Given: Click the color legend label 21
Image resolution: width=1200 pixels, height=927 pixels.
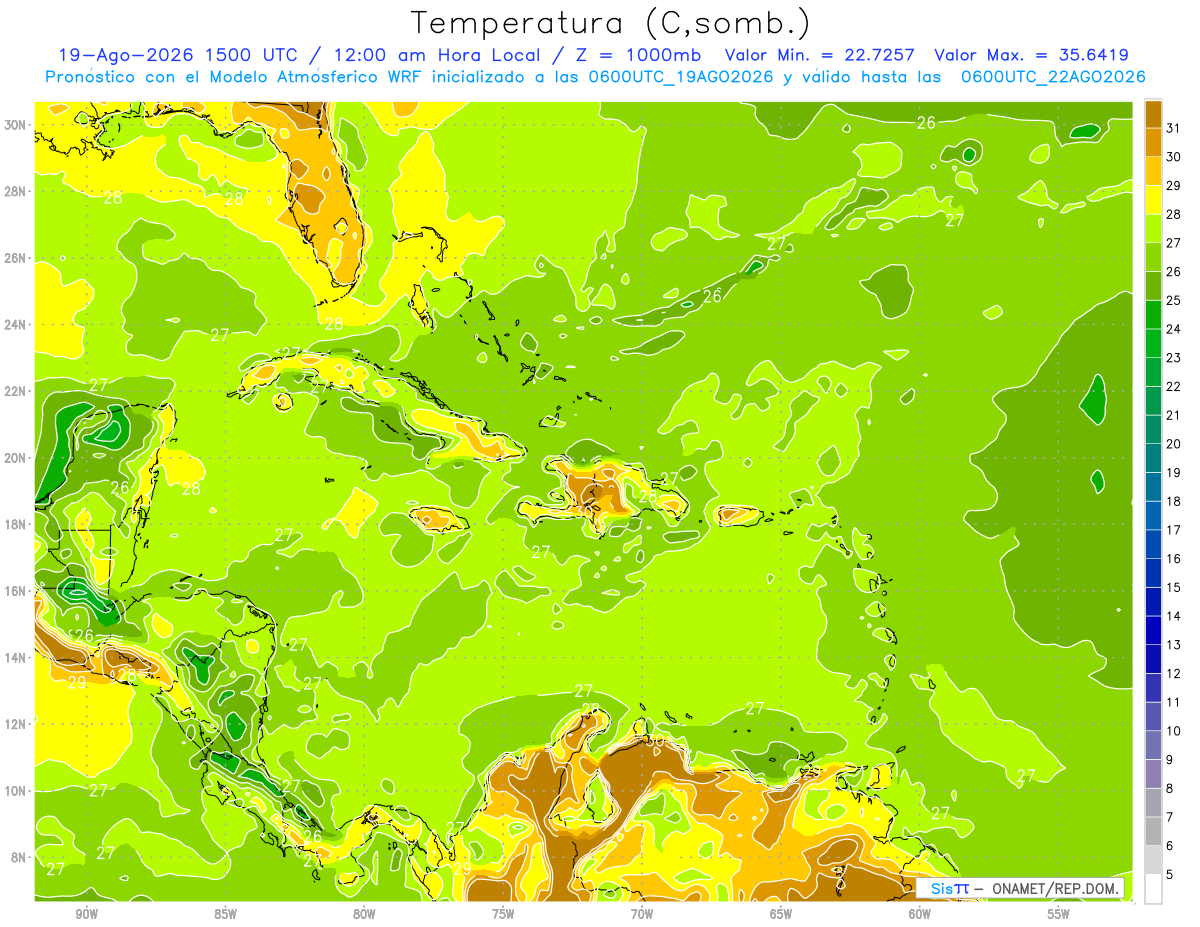Looking at the screenshot, I should point(1174,415).
